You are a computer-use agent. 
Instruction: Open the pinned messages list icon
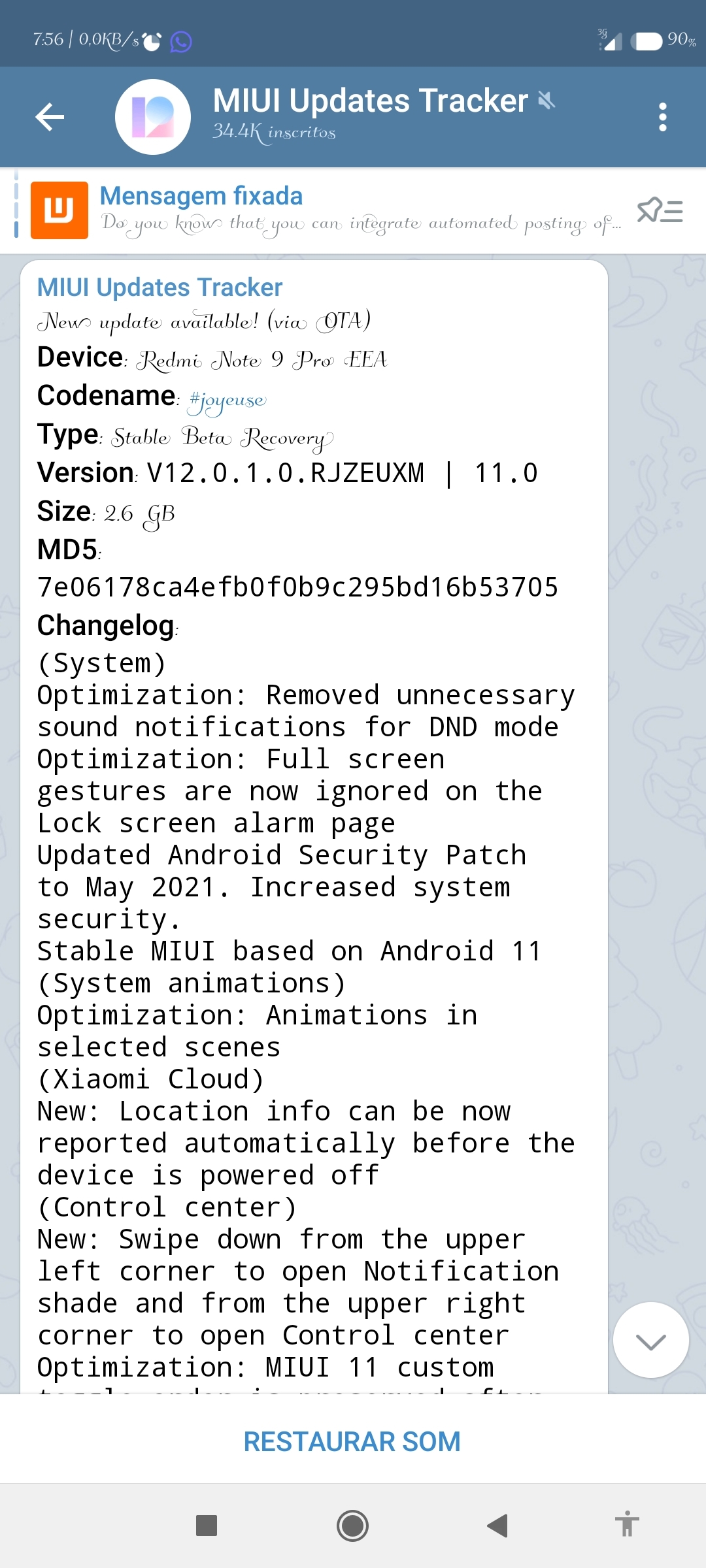pos(660,210)
